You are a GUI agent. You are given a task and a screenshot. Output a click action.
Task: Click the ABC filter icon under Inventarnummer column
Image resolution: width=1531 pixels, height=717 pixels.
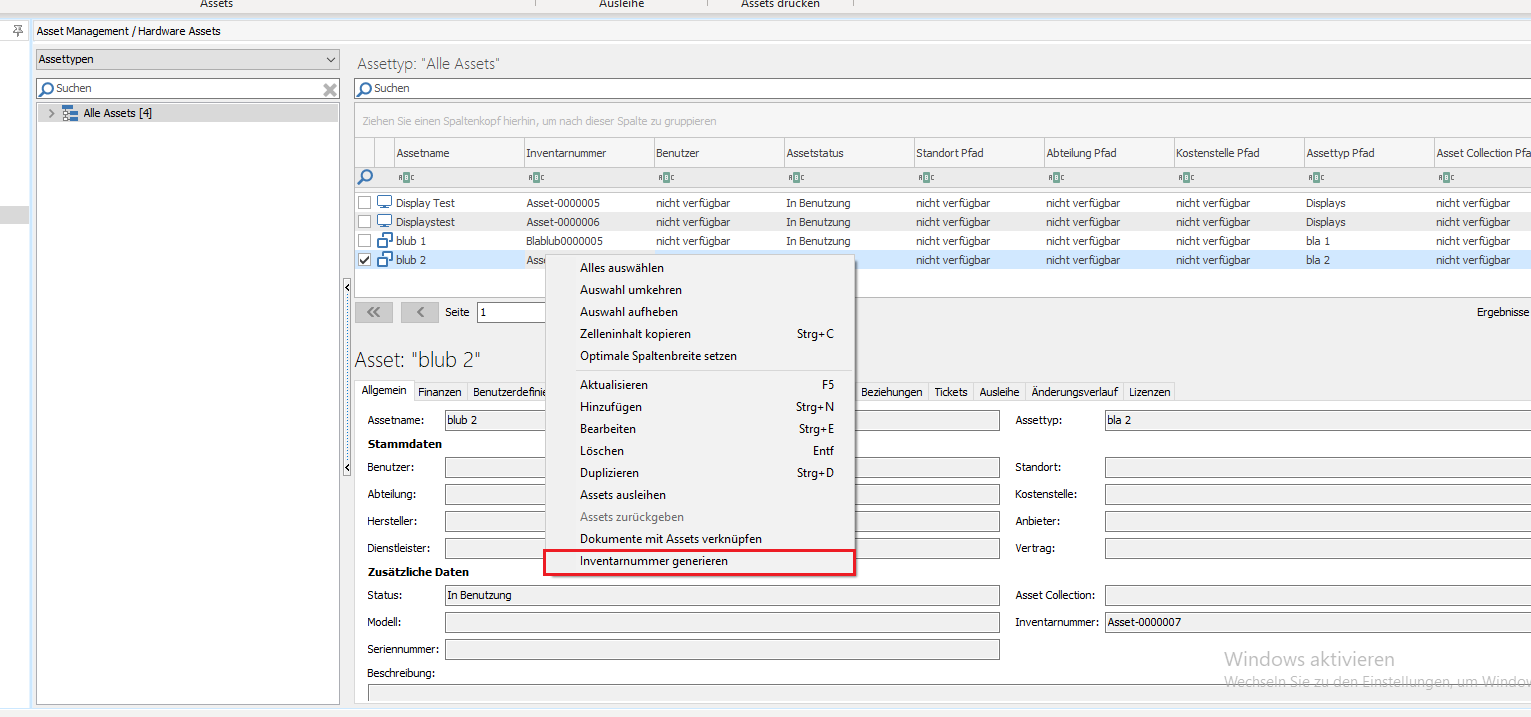[x=536, y=177]
